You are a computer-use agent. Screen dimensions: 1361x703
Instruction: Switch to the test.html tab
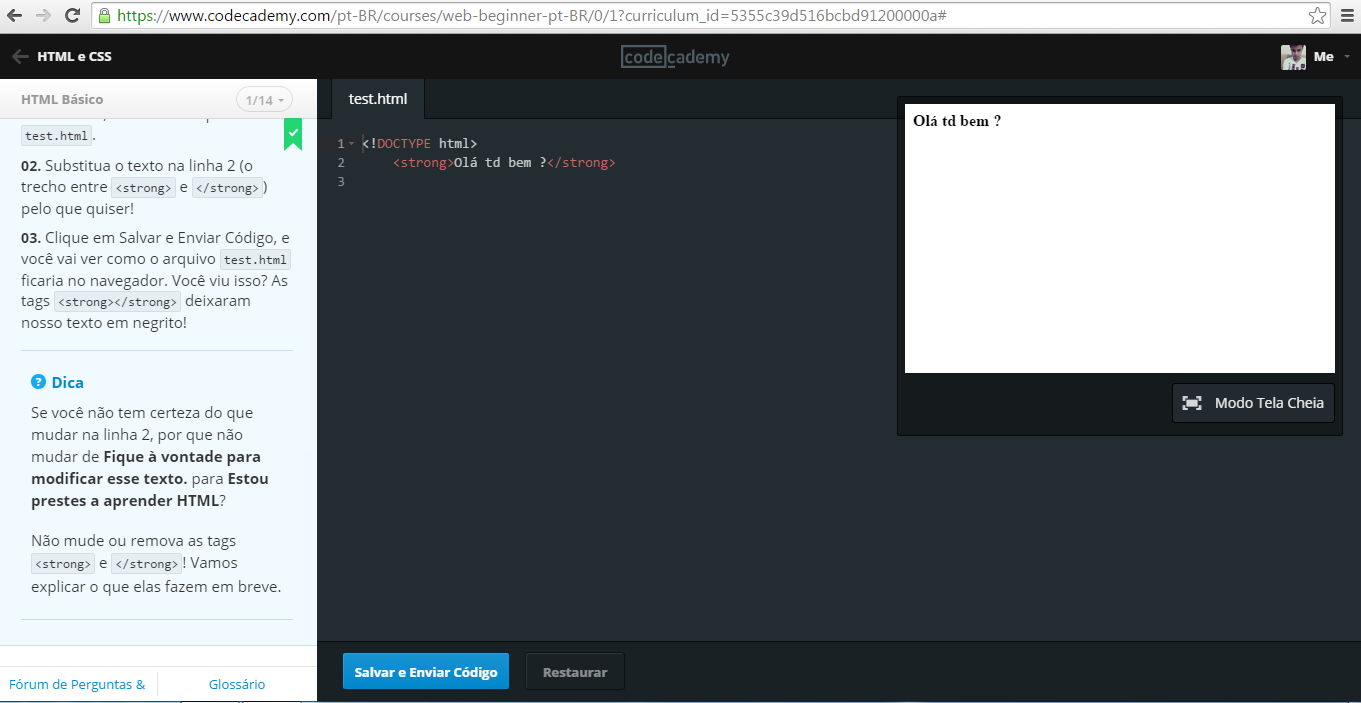point(377,99)
